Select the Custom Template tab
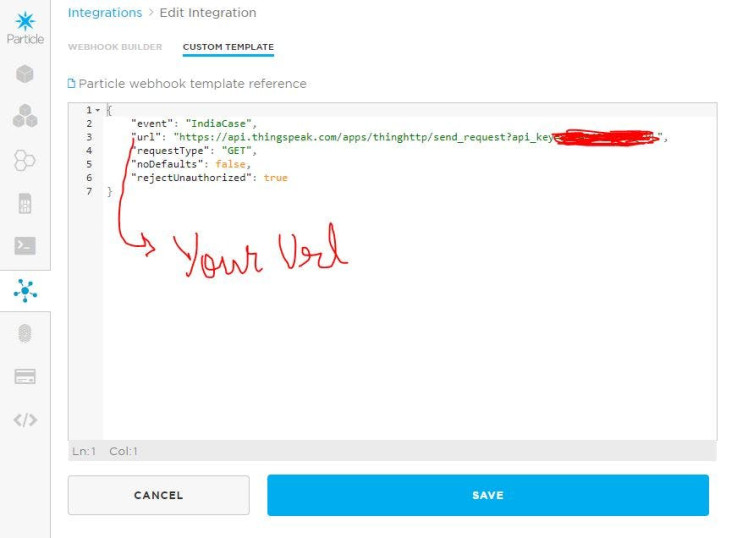The image size is (748, 538). 228,47
